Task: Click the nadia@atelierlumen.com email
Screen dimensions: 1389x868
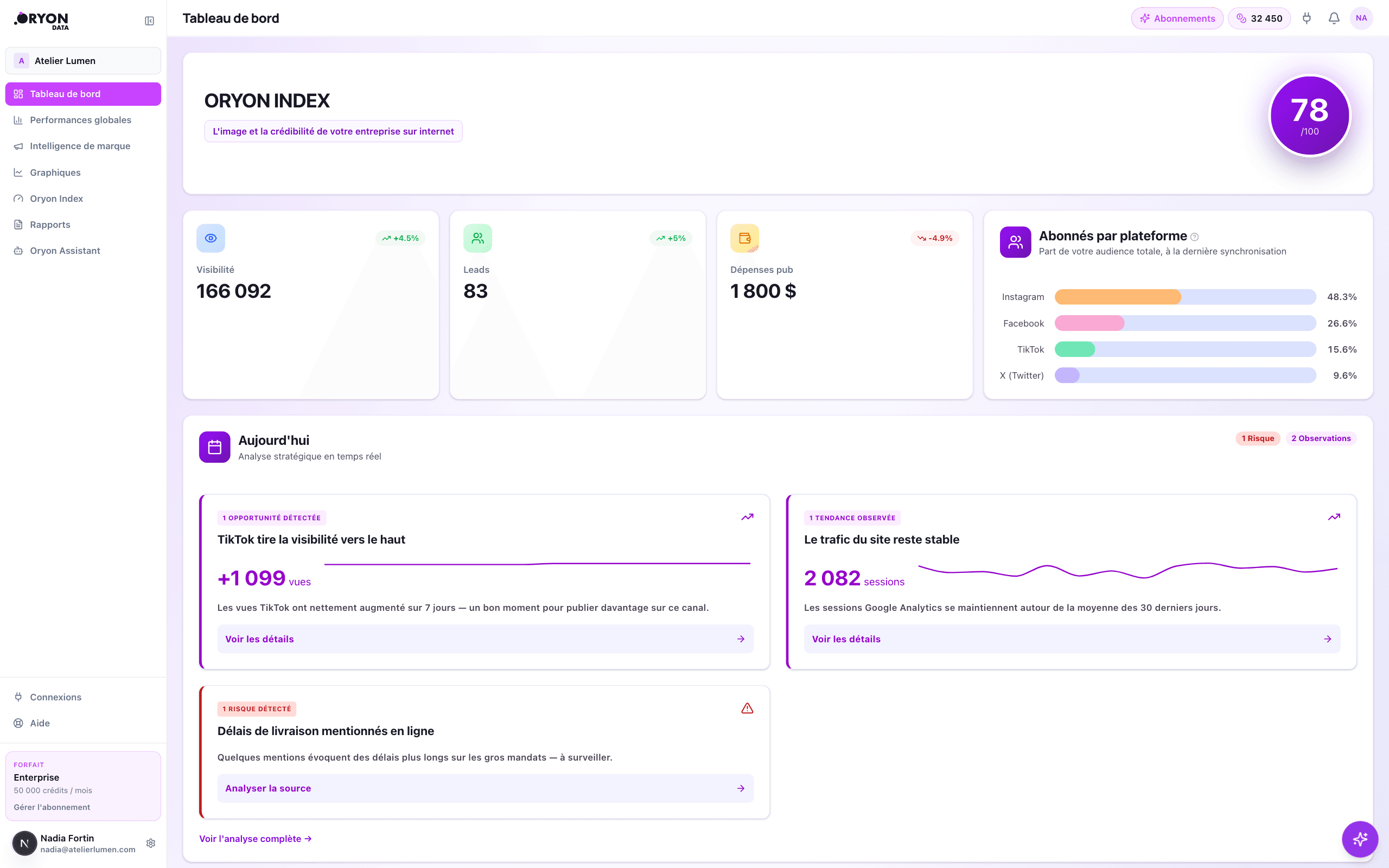Action: (88, 850)
